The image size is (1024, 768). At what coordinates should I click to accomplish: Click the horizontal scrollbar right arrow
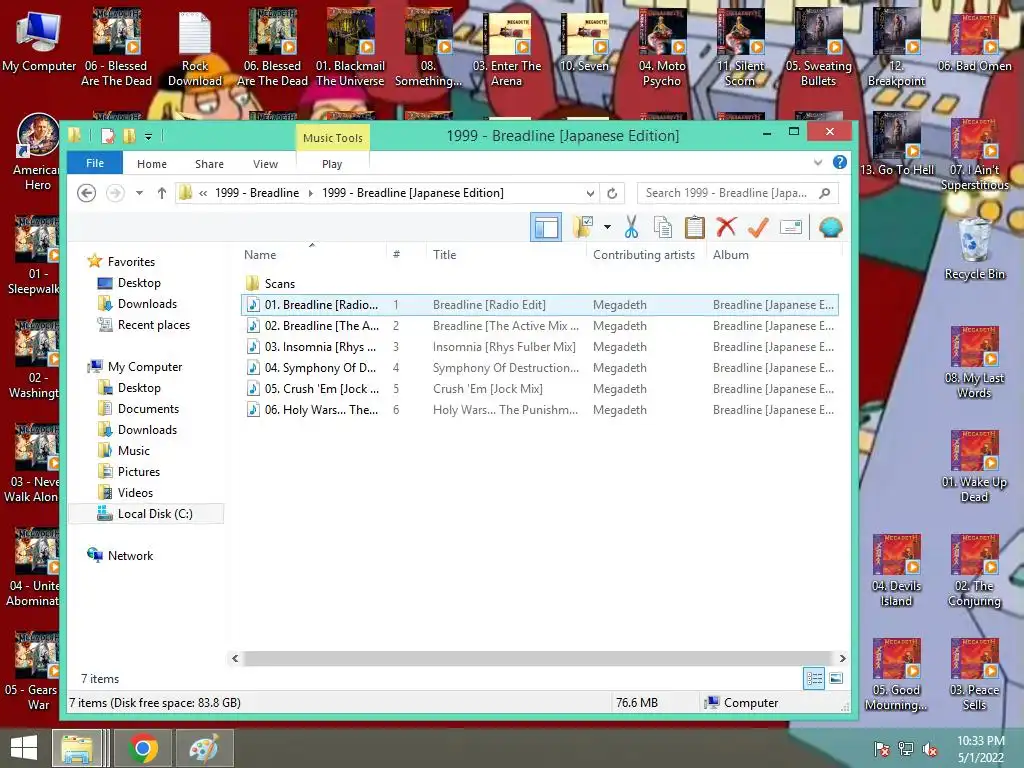coord(842,658)
